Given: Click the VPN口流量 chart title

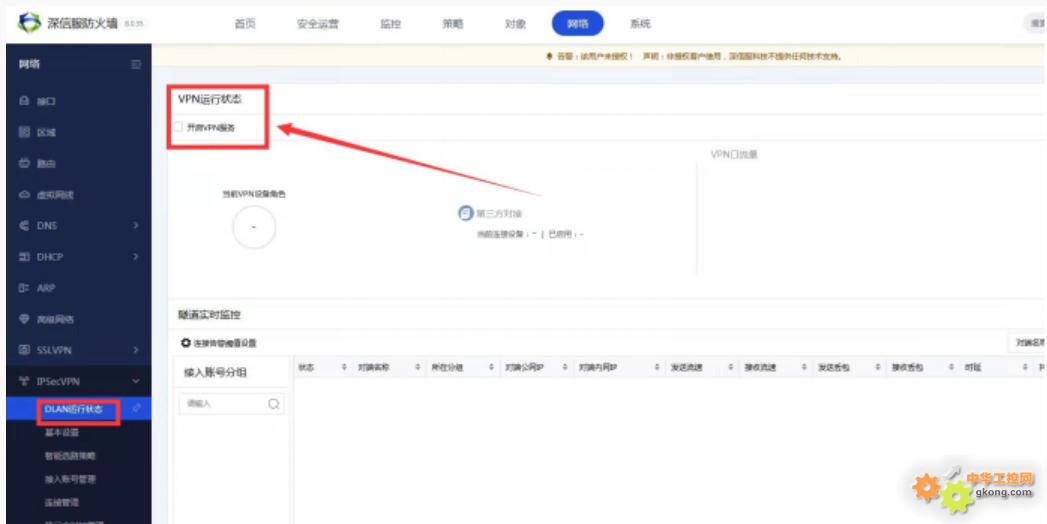Looking at the screenshot, I should click(735, 154).
